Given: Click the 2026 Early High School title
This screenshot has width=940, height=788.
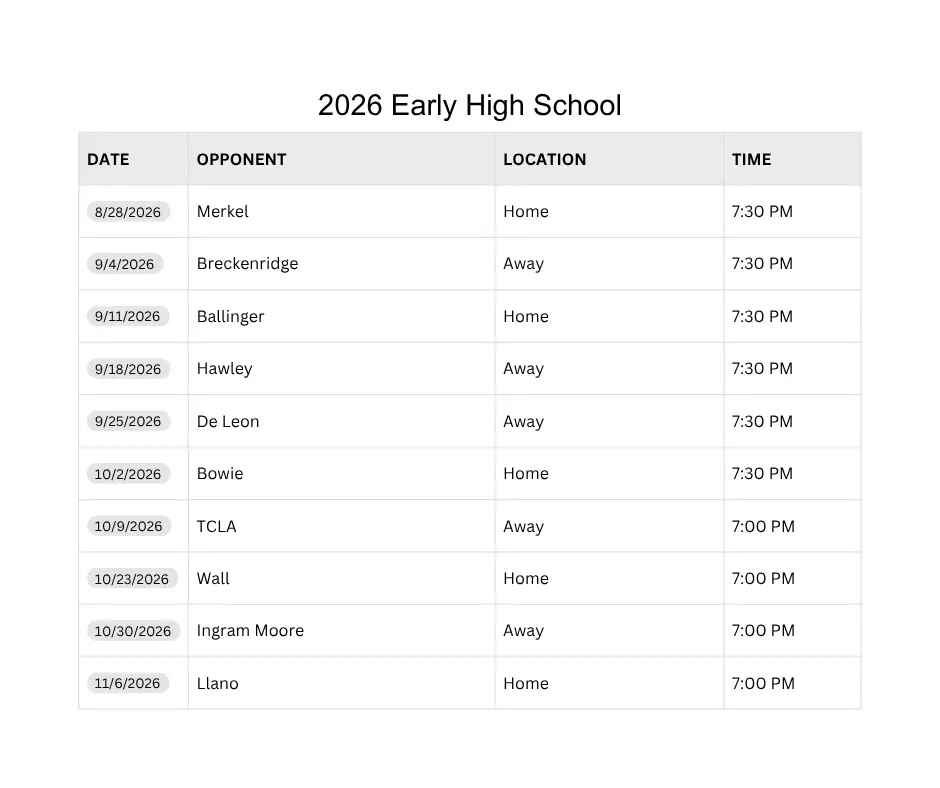Looking at the screenshot, I should coord(469,106).
